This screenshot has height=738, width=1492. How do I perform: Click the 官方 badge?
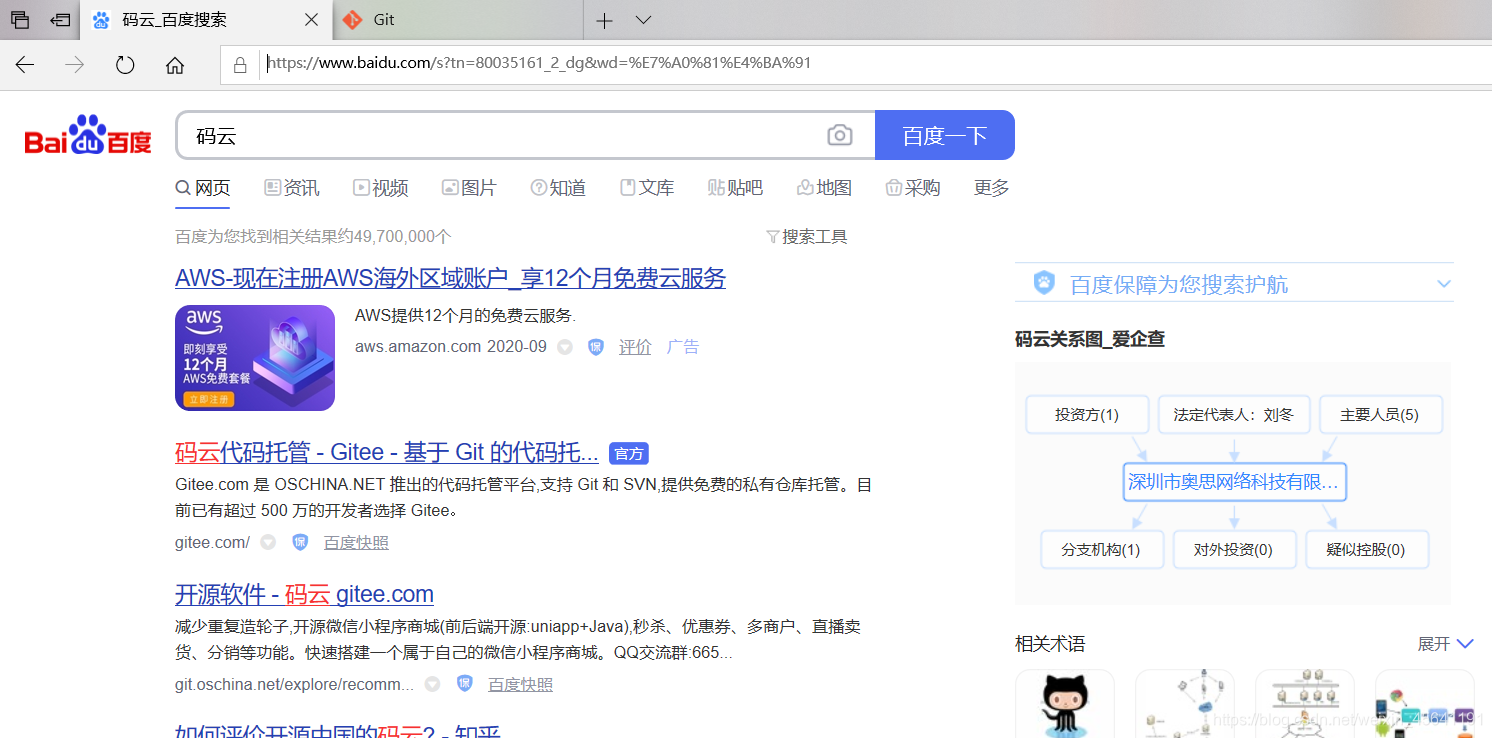tap(629, 454)
